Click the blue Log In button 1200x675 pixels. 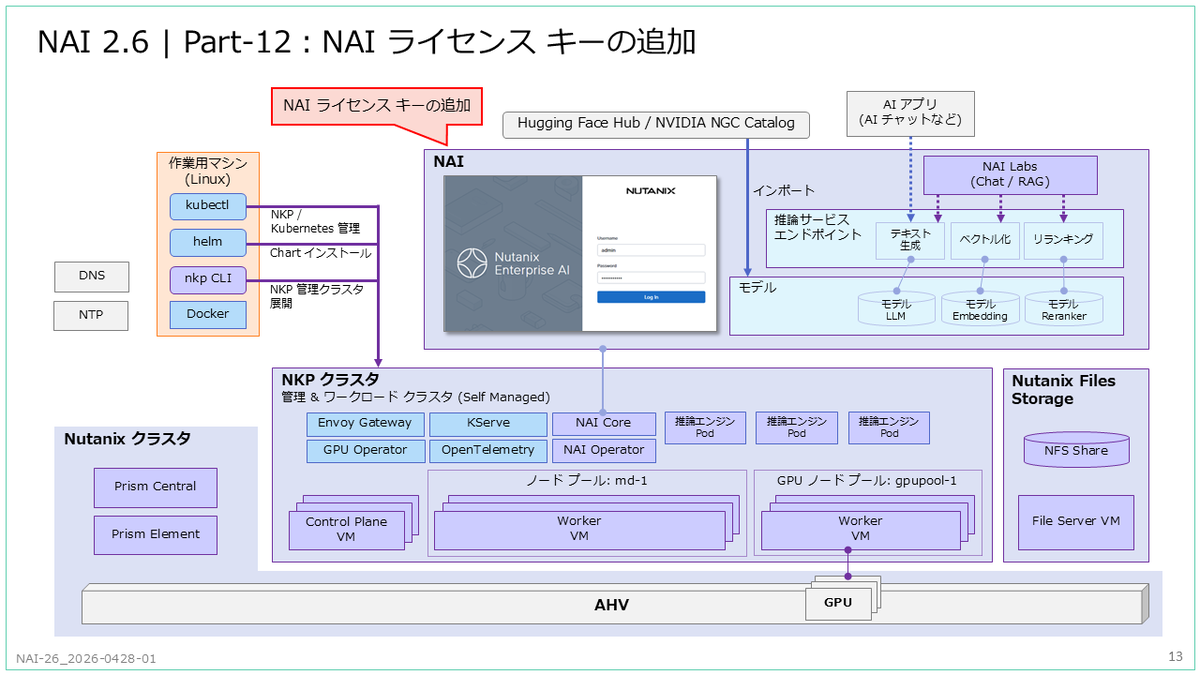(651, 297)
